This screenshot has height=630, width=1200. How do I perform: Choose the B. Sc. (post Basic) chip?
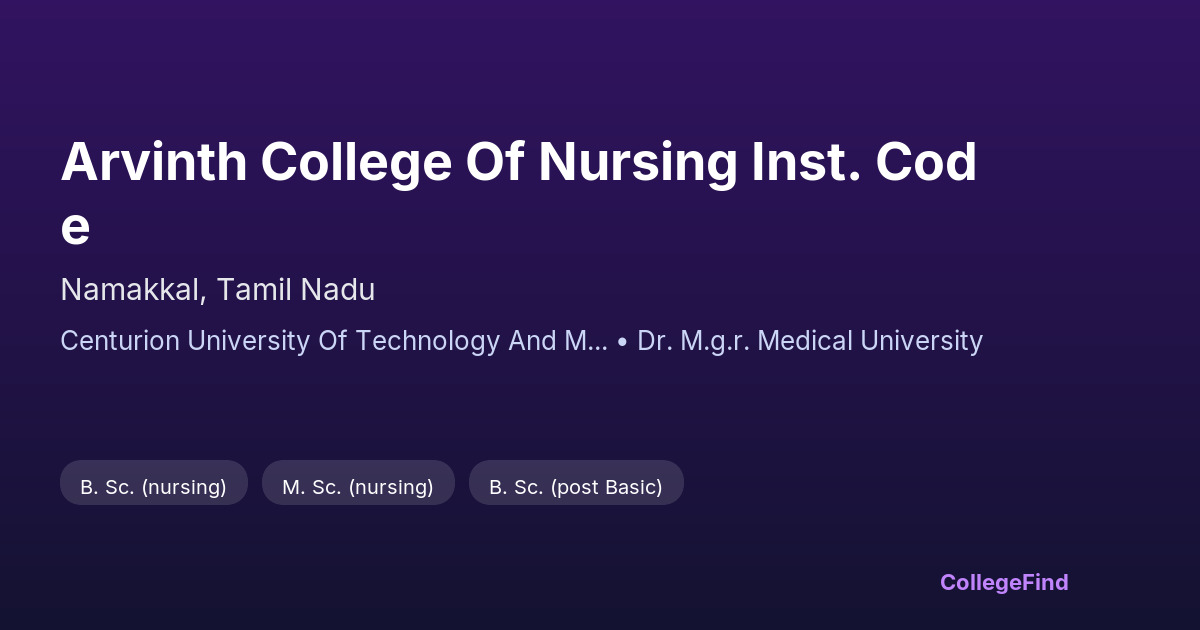tap(576, 487)
